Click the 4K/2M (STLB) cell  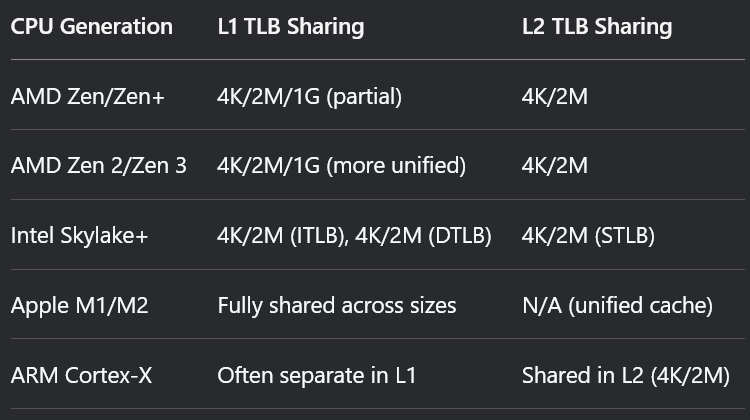coord(588,236)
